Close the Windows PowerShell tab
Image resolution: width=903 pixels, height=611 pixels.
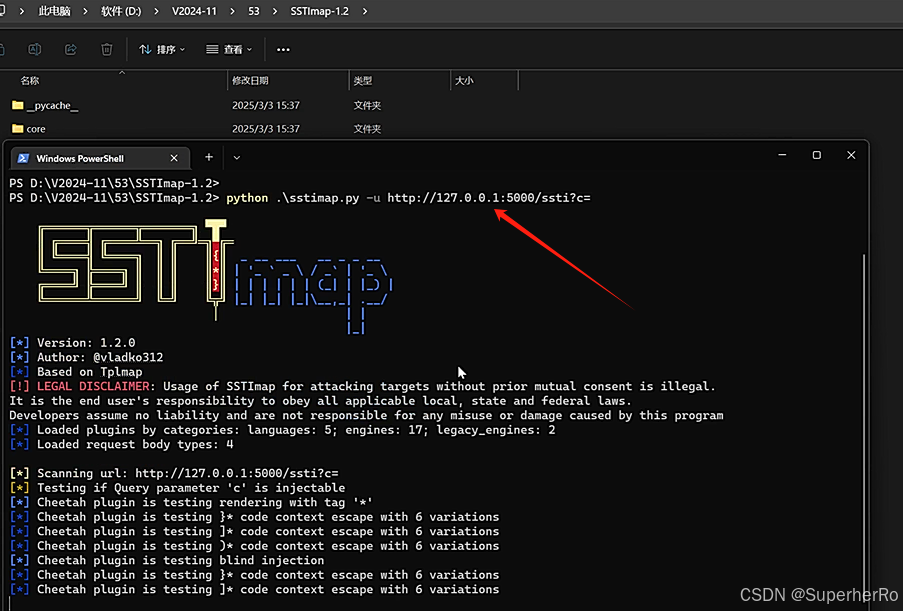[x=174, y=158]
